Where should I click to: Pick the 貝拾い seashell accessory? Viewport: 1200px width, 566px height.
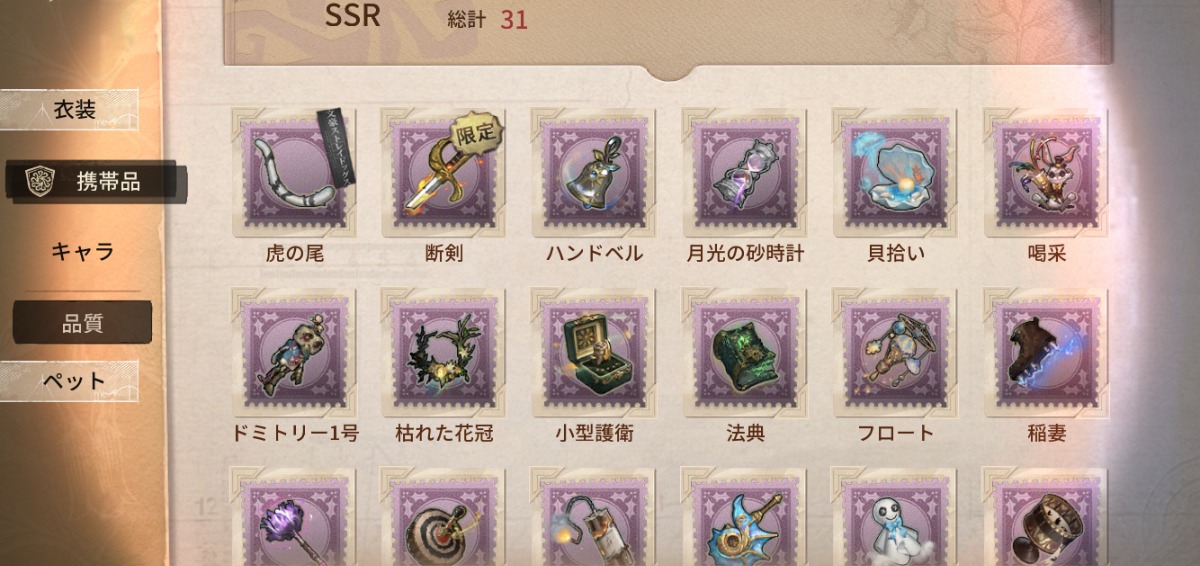click(895, 173)
